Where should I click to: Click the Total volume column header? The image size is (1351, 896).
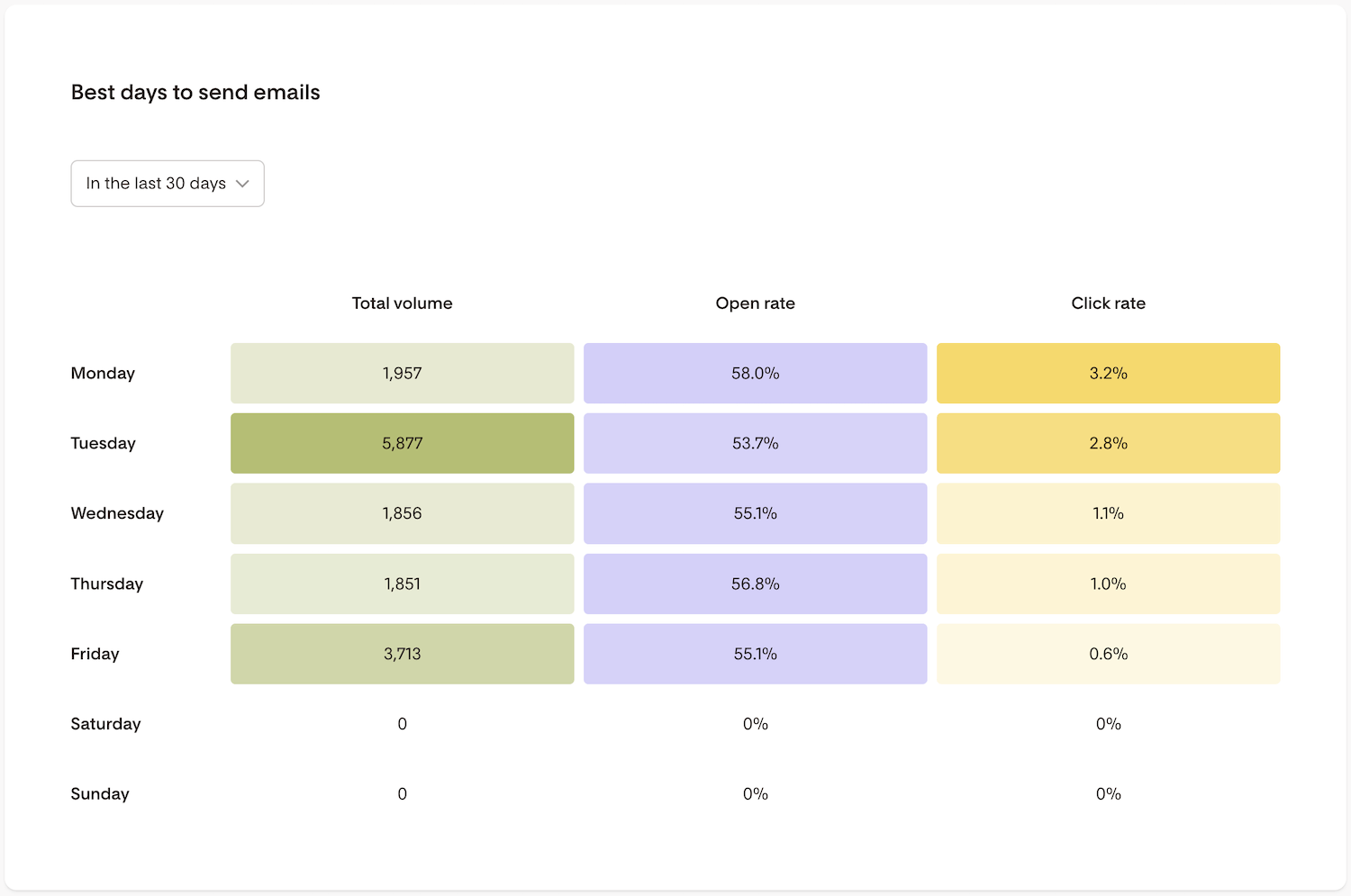click(x=402, y=303)
